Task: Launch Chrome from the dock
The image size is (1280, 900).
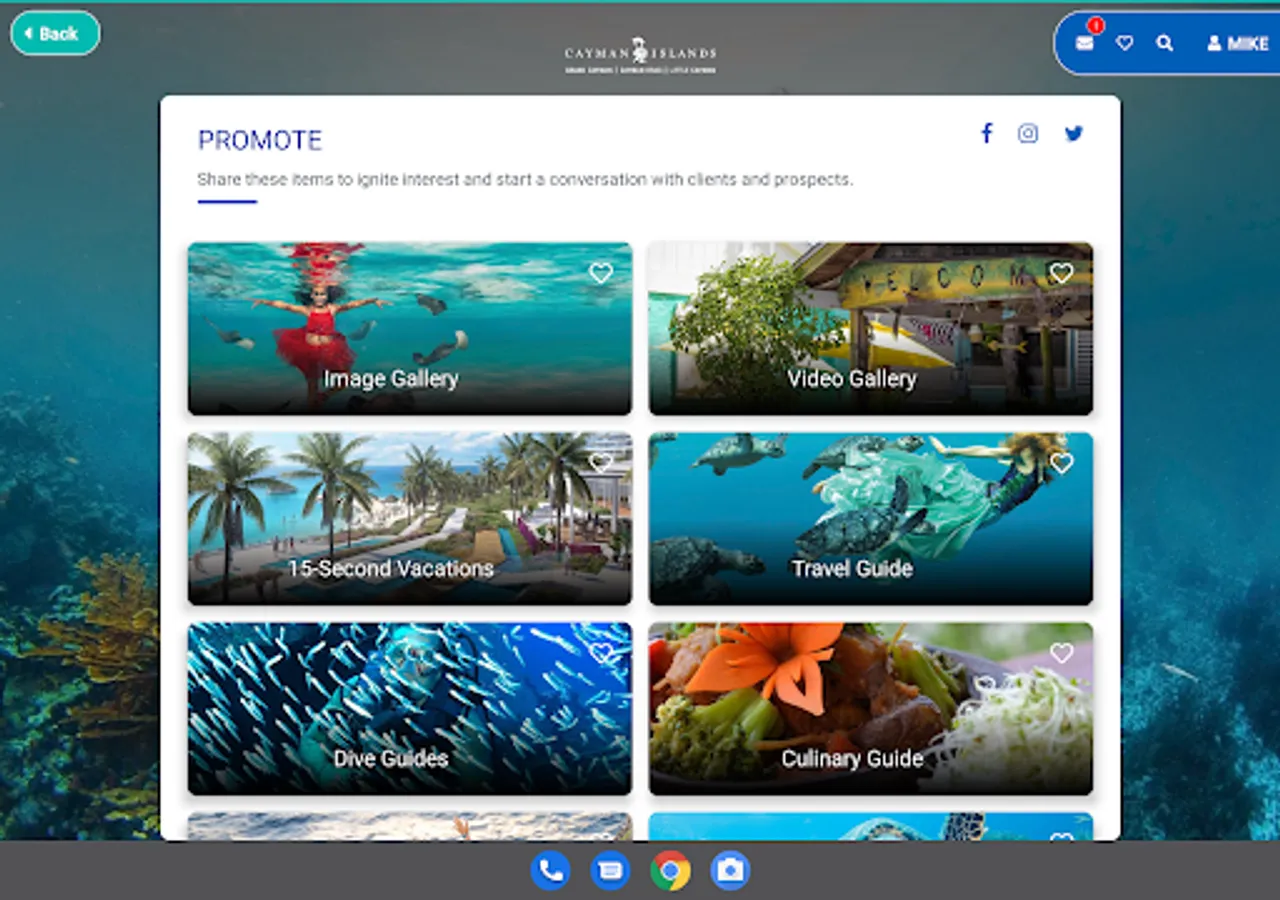Action: pos(670,871)
